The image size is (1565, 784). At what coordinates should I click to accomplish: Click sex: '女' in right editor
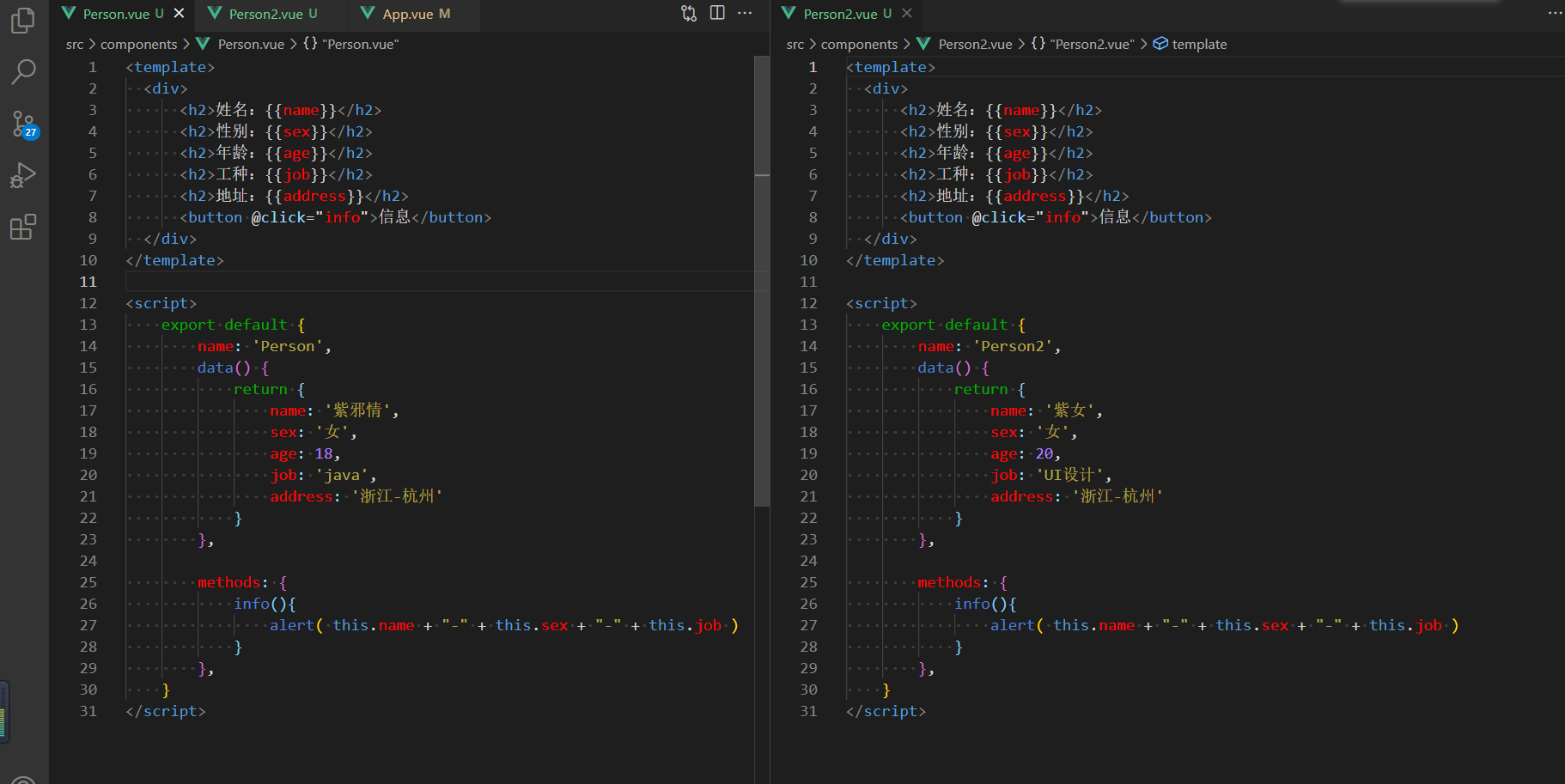coord(1033,432)
